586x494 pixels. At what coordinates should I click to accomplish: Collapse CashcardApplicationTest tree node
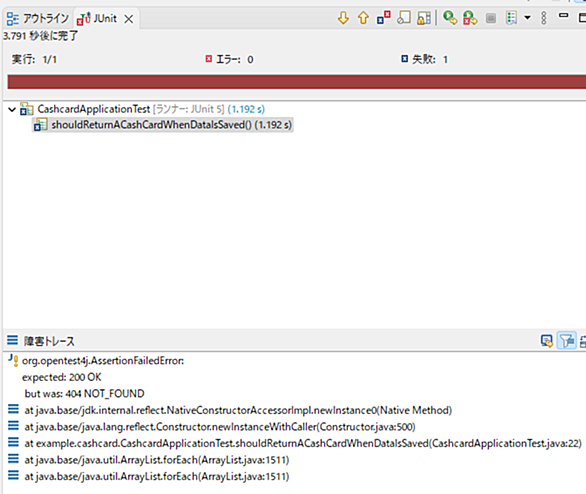tap(12, 109)
